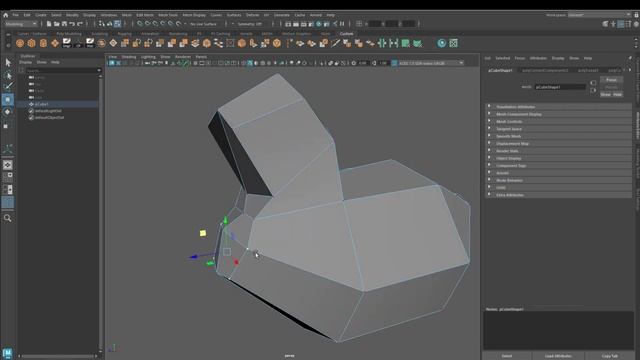Select defaultLightSet in the Outliner
This screenshot has width=640, height=360.
click(x=48, y=111)
